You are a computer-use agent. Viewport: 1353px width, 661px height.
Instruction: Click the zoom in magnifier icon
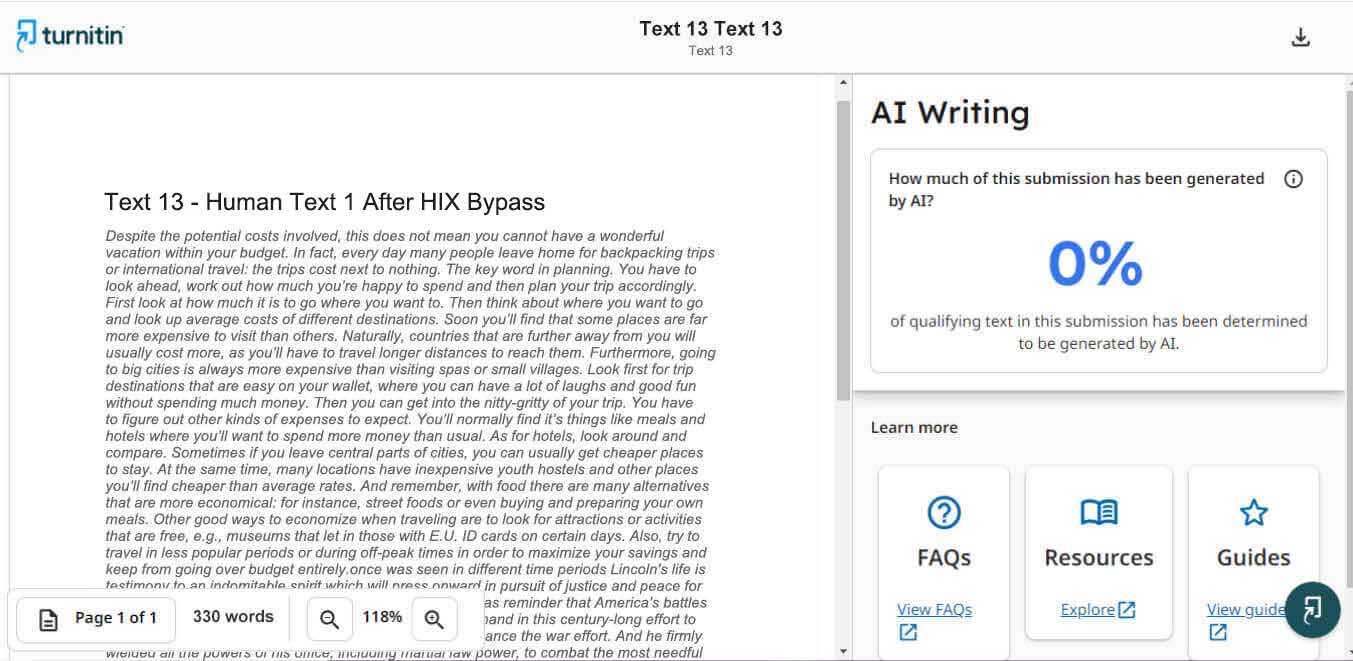[434, 619]
